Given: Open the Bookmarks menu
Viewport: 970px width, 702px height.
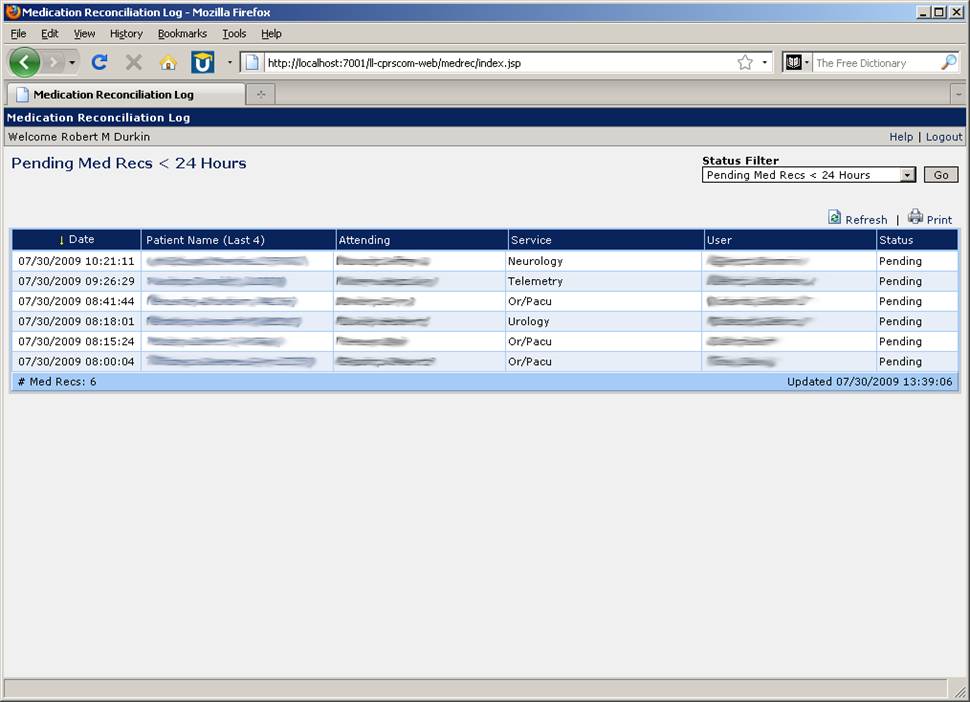Looking at the screenshot, I should 181,33.
